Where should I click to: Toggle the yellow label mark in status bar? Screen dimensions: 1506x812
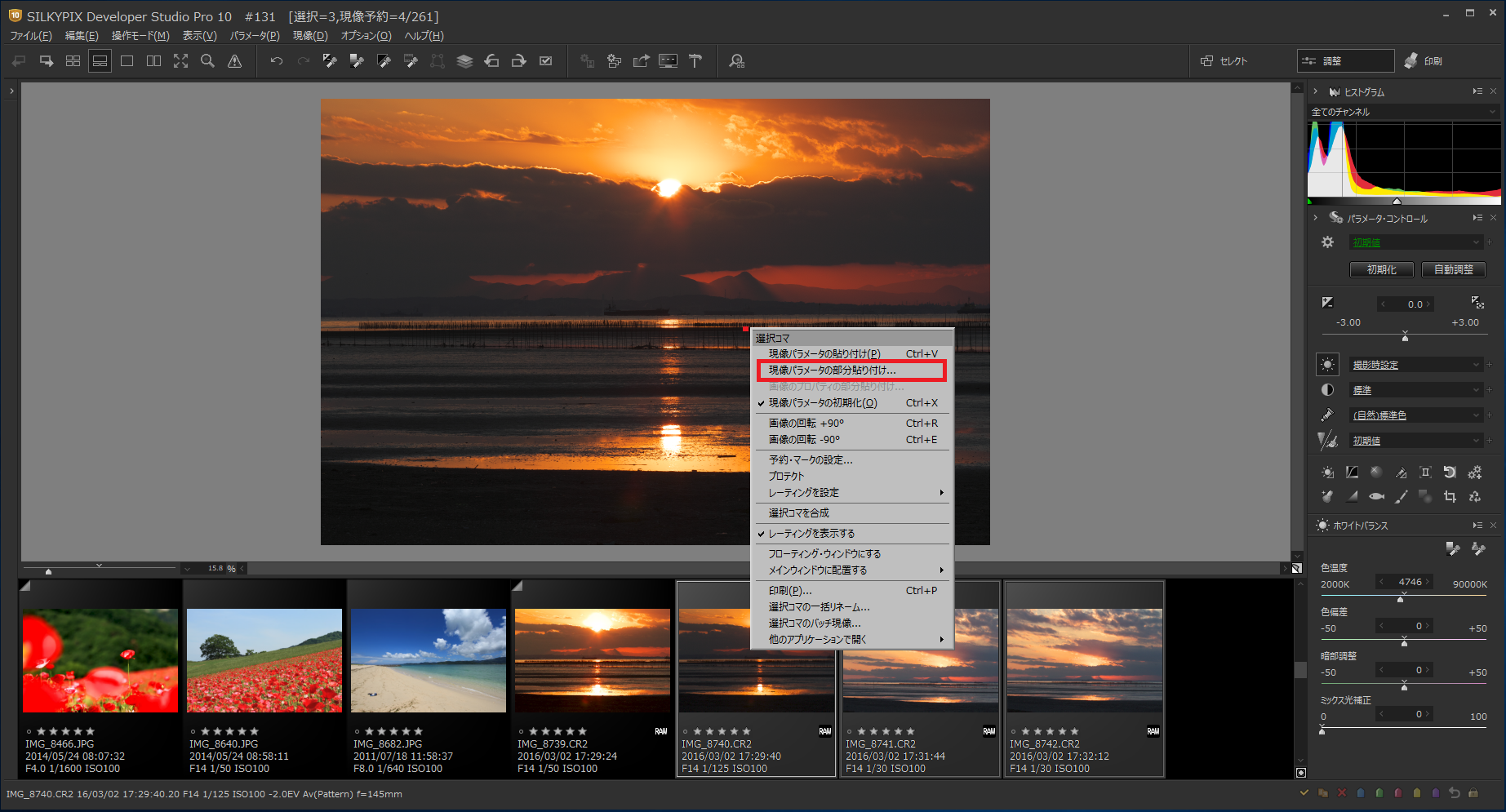(x=1417, y=792)
